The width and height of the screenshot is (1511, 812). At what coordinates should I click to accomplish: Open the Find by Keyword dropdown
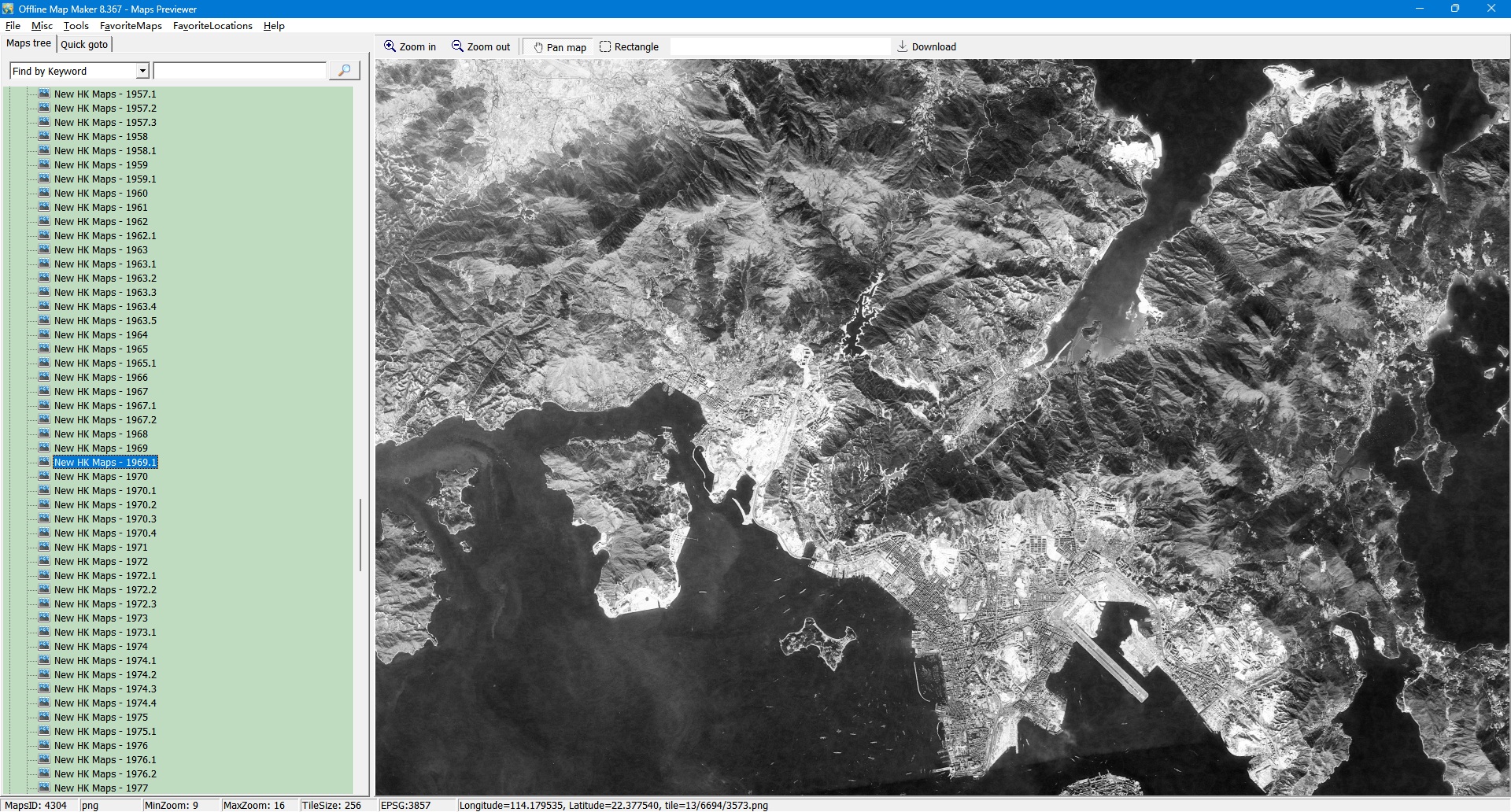(142, 71)
